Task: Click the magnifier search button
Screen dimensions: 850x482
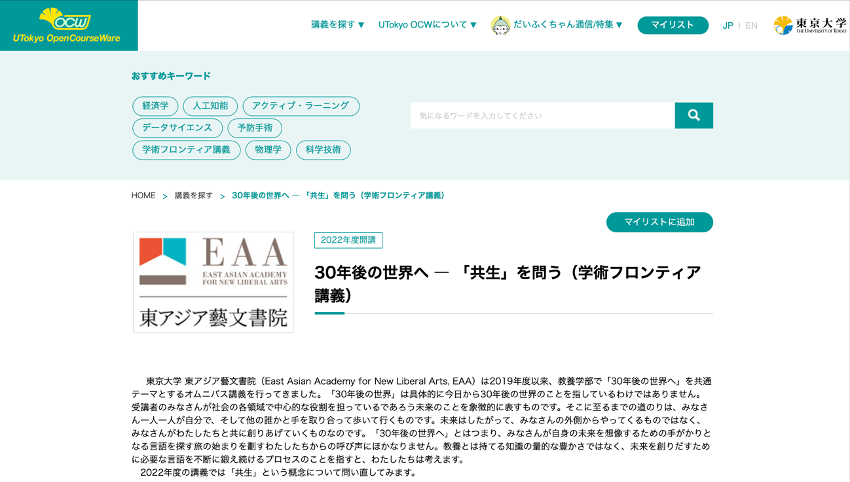Action: tap(693, 115)
